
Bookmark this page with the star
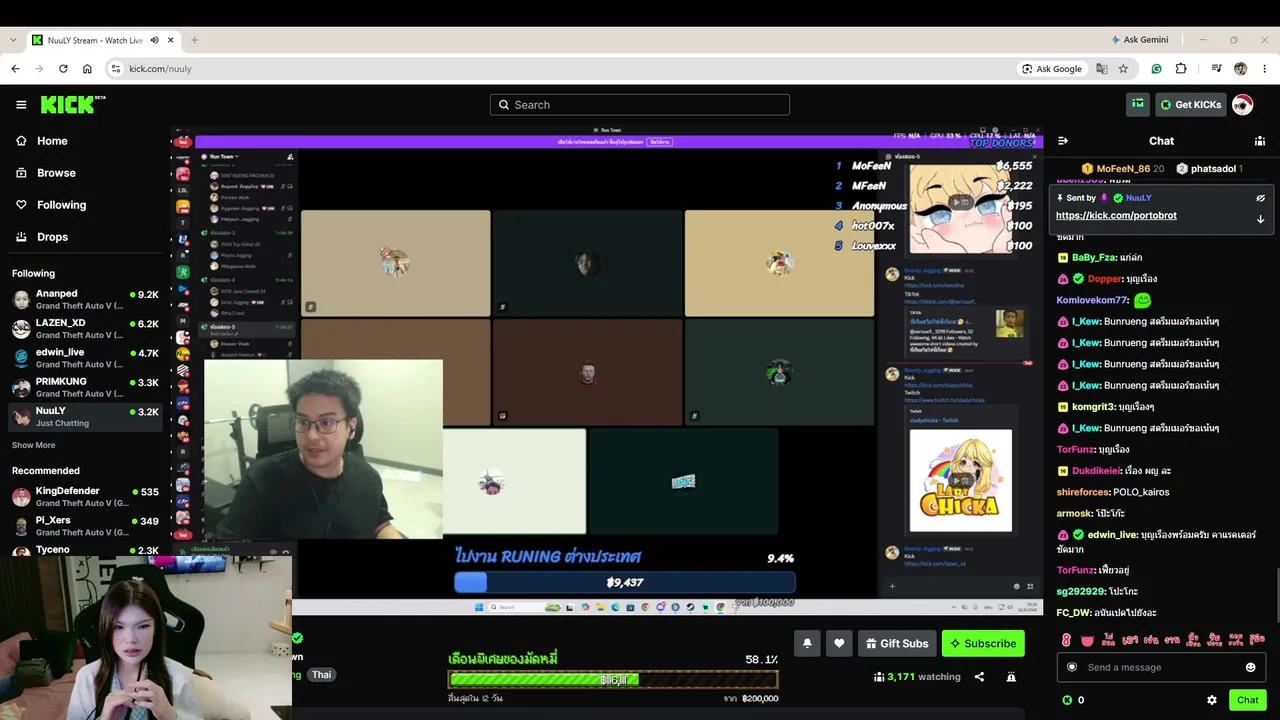click(x=1123, y=69)
